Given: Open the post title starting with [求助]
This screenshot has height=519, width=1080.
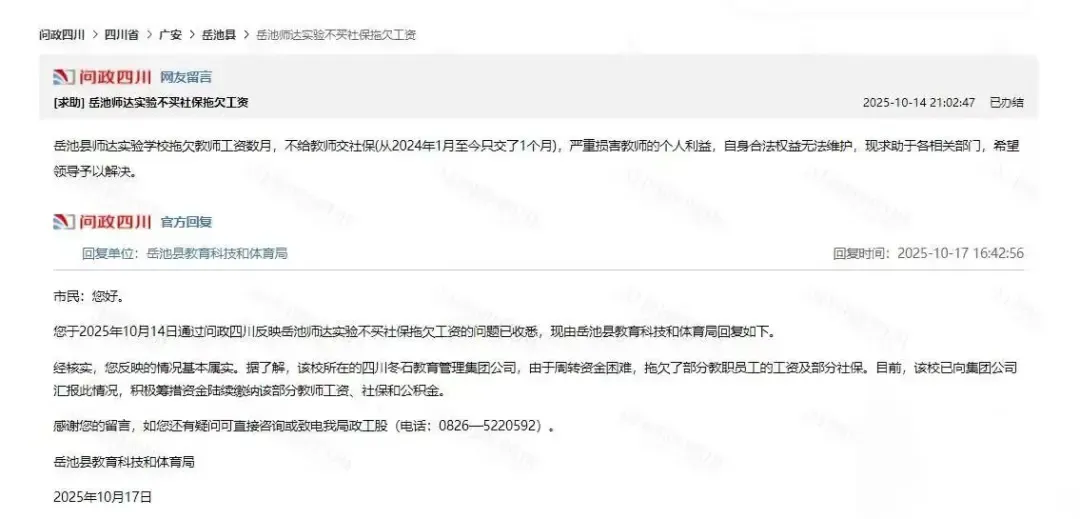Looking at the screenshot, I should [151, 103].
